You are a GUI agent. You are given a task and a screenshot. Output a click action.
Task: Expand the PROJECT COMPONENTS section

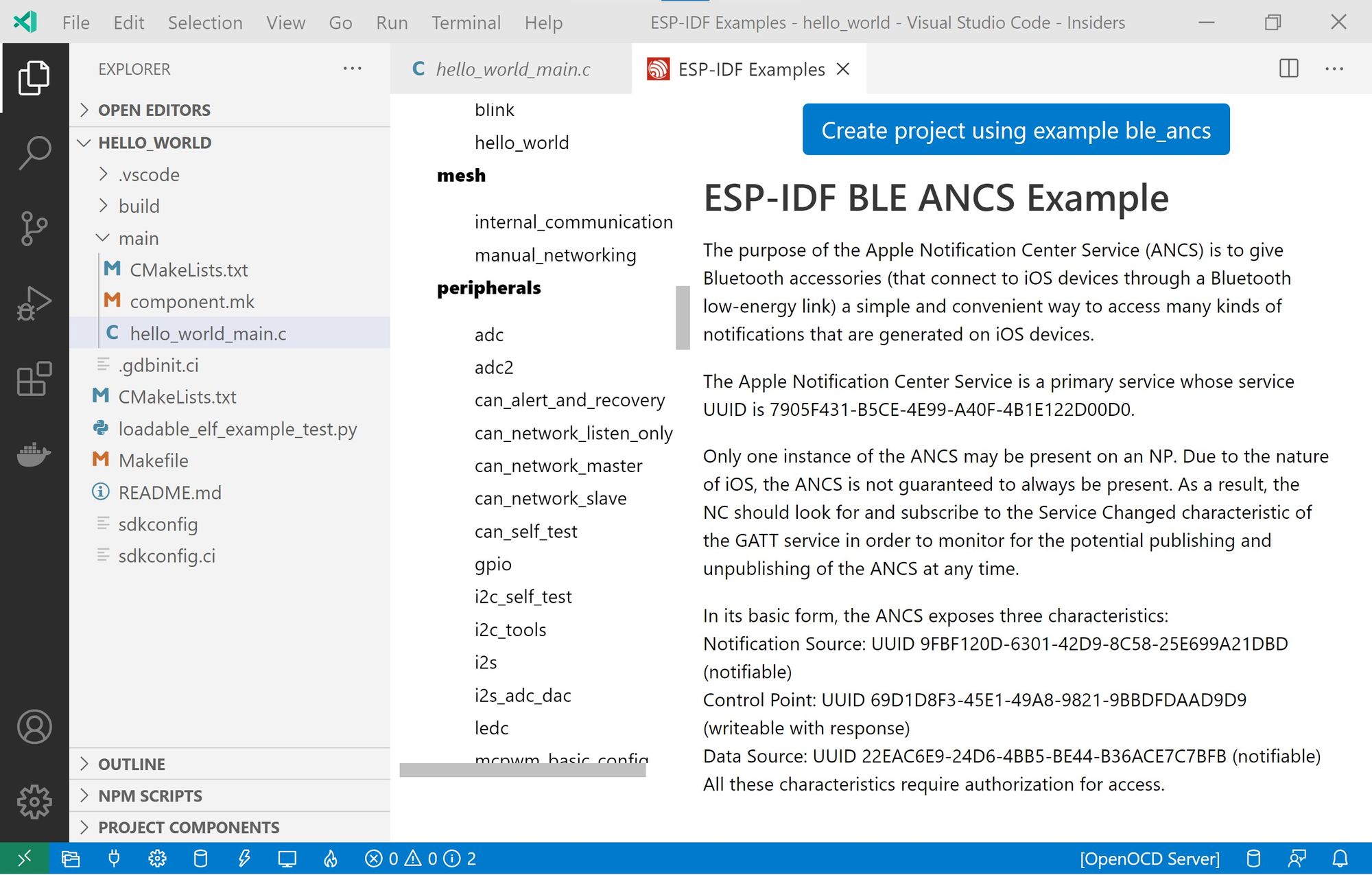[229, 827]
